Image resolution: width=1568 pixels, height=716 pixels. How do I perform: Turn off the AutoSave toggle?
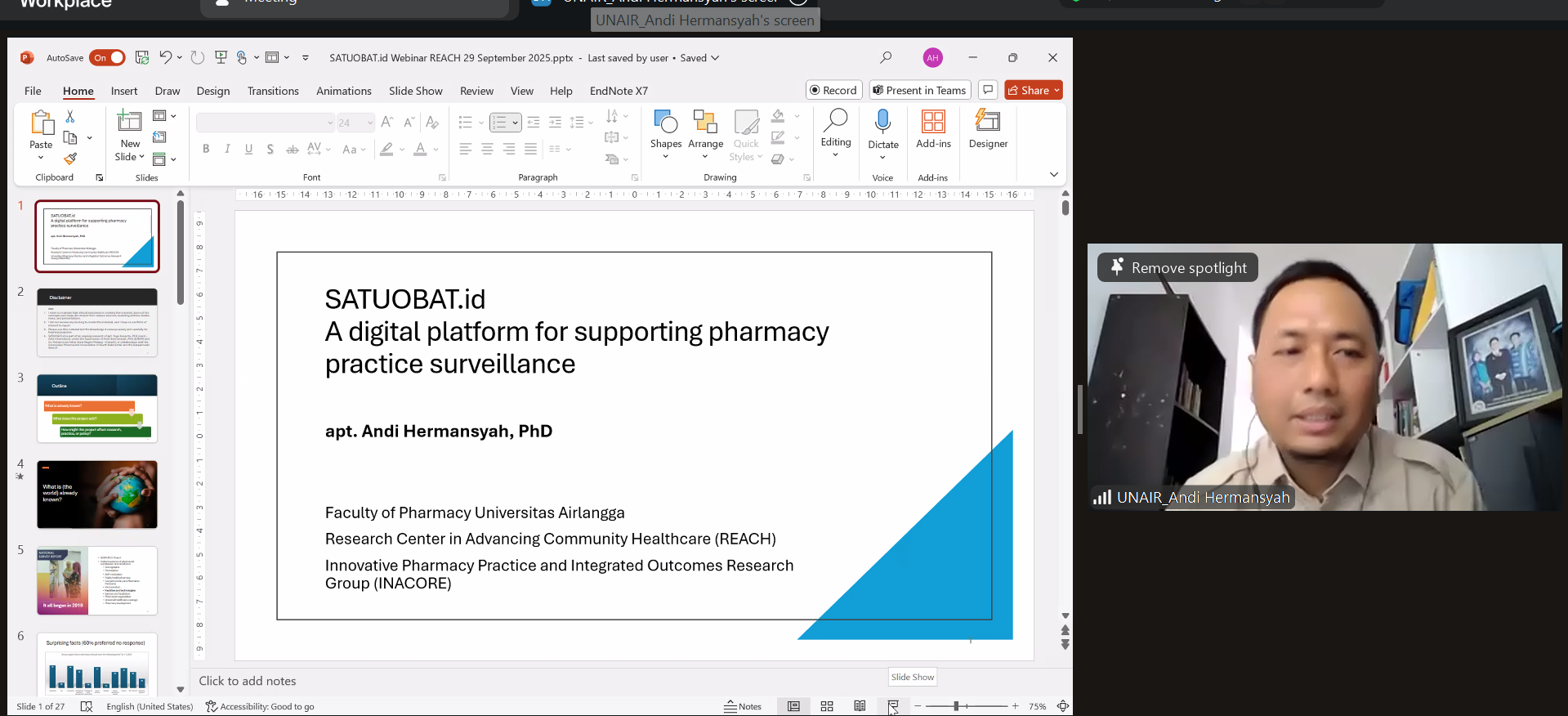pyautogui.click(x=107, y=58)
